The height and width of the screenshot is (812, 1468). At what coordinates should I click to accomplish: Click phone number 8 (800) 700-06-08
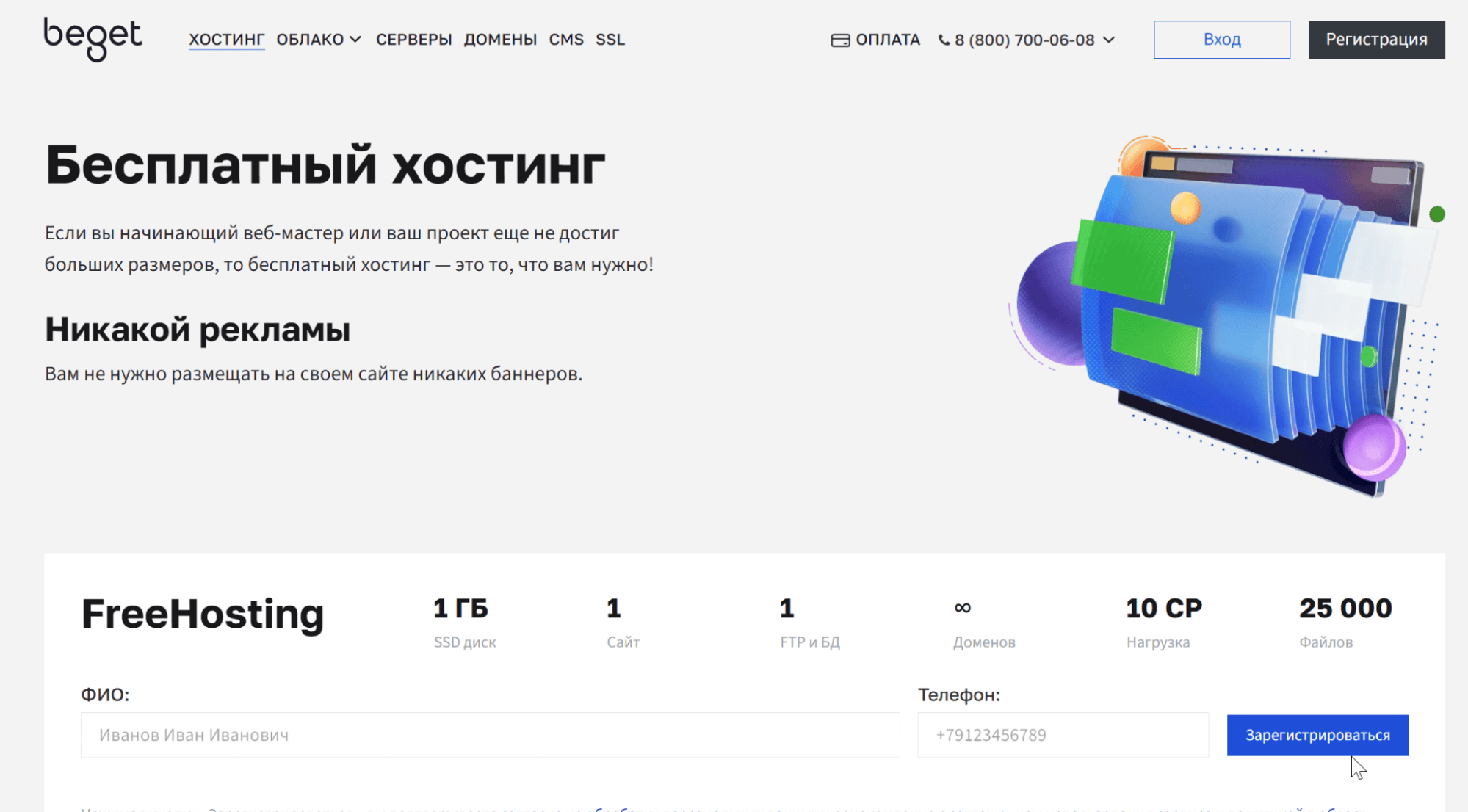1024,40
